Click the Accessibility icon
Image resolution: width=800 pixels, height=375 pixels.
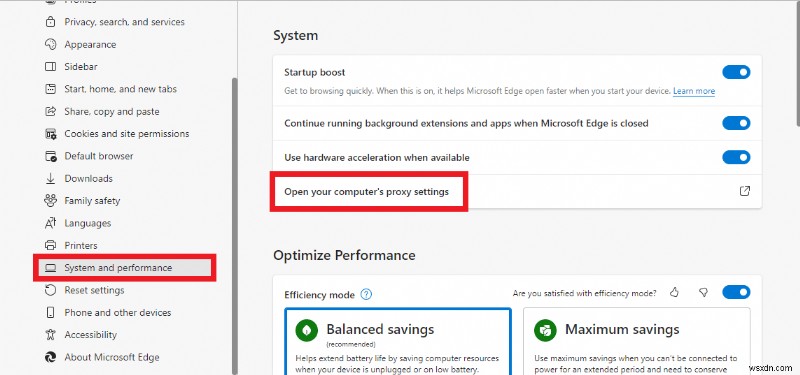[x=51, y=335]
